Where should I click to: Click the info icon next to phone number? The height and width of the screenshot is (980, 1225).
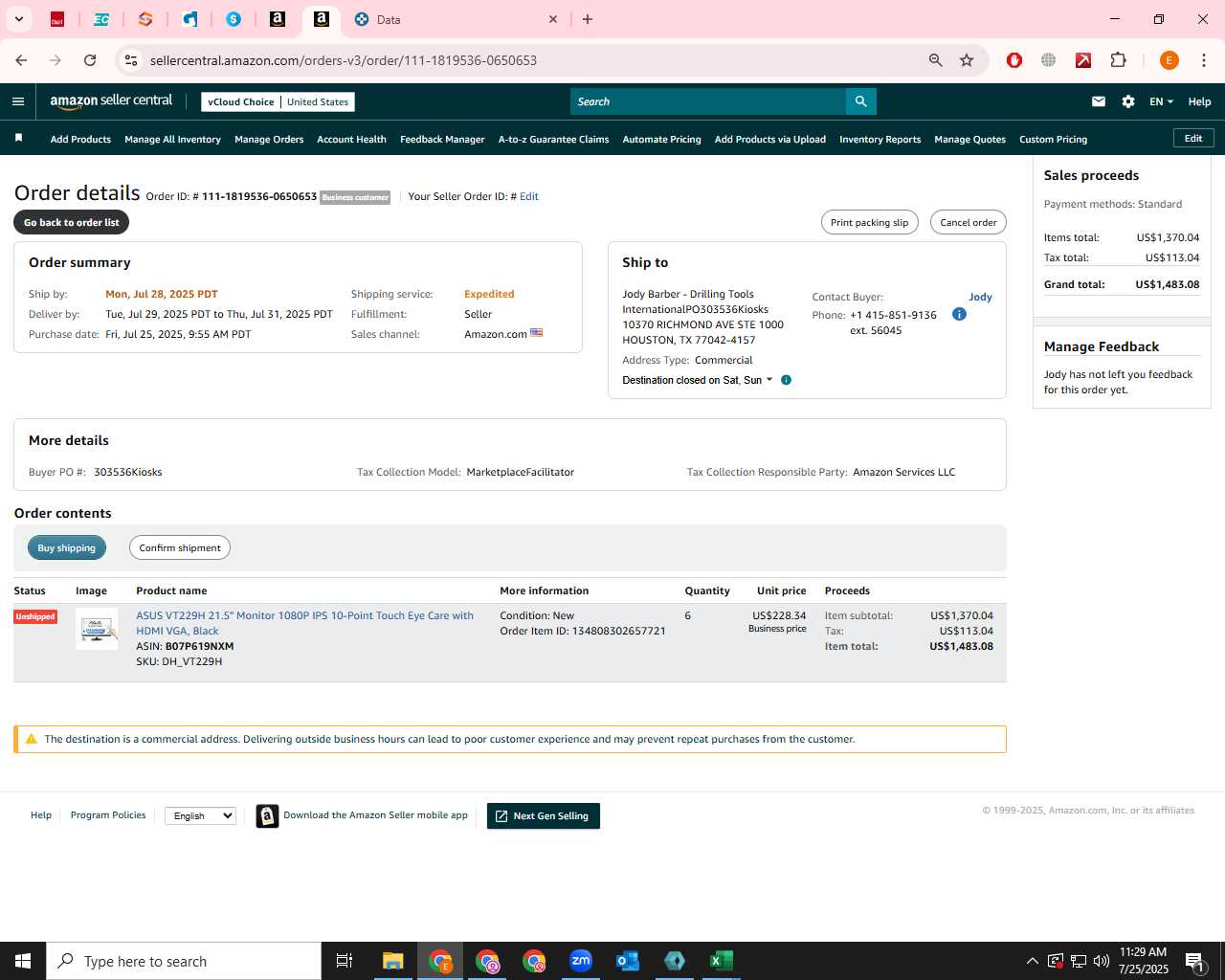click(x=959, y=314)
